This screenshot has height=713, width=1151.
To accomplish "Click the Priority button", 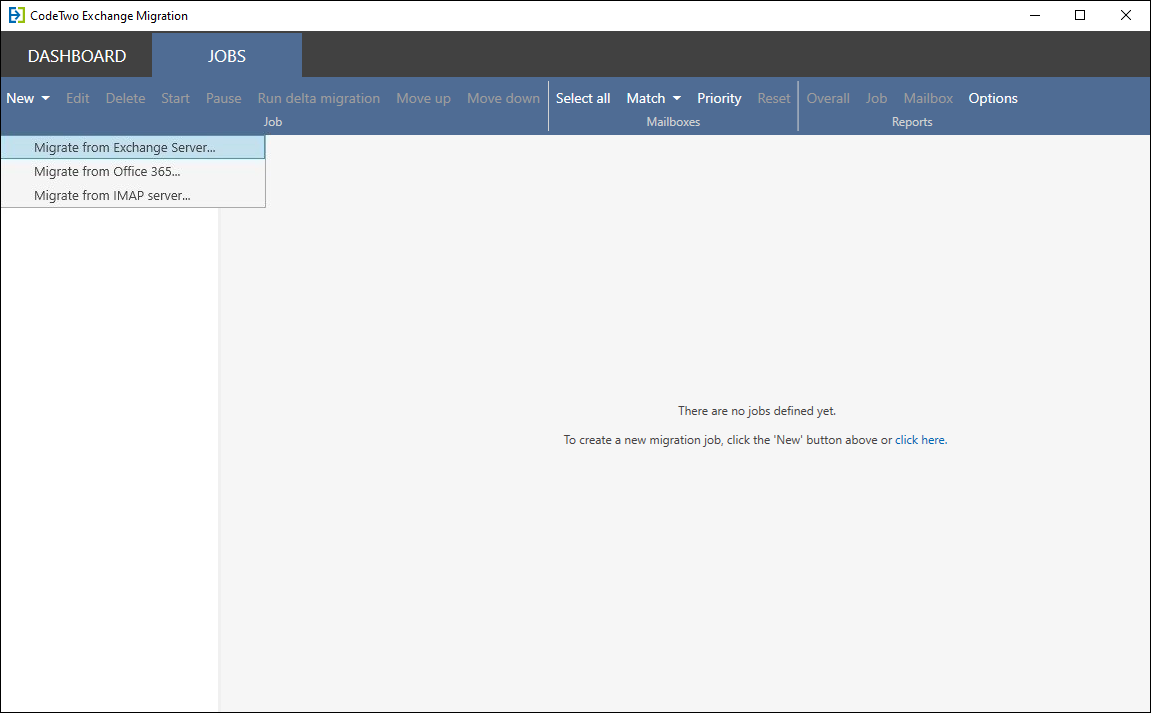I will pos(719,98).
